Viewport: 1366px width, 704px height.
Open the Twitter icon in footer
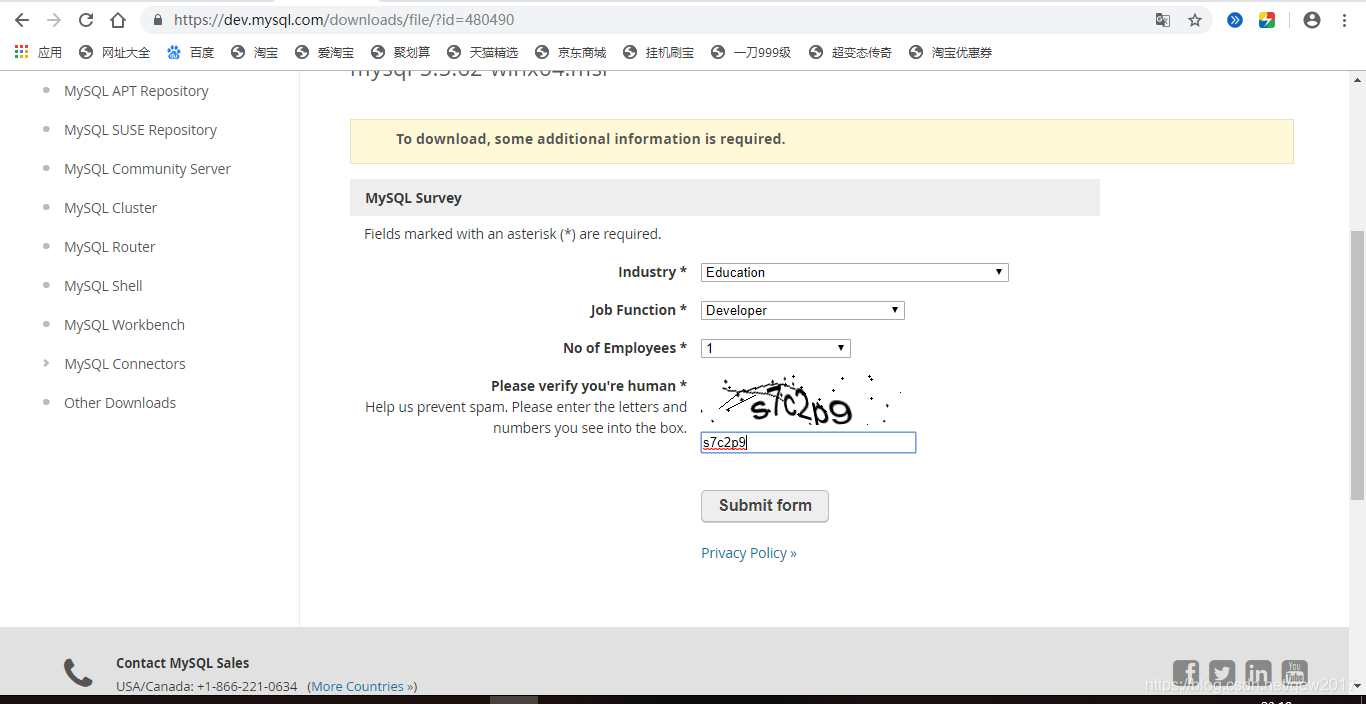click(x=1222, y=674)
